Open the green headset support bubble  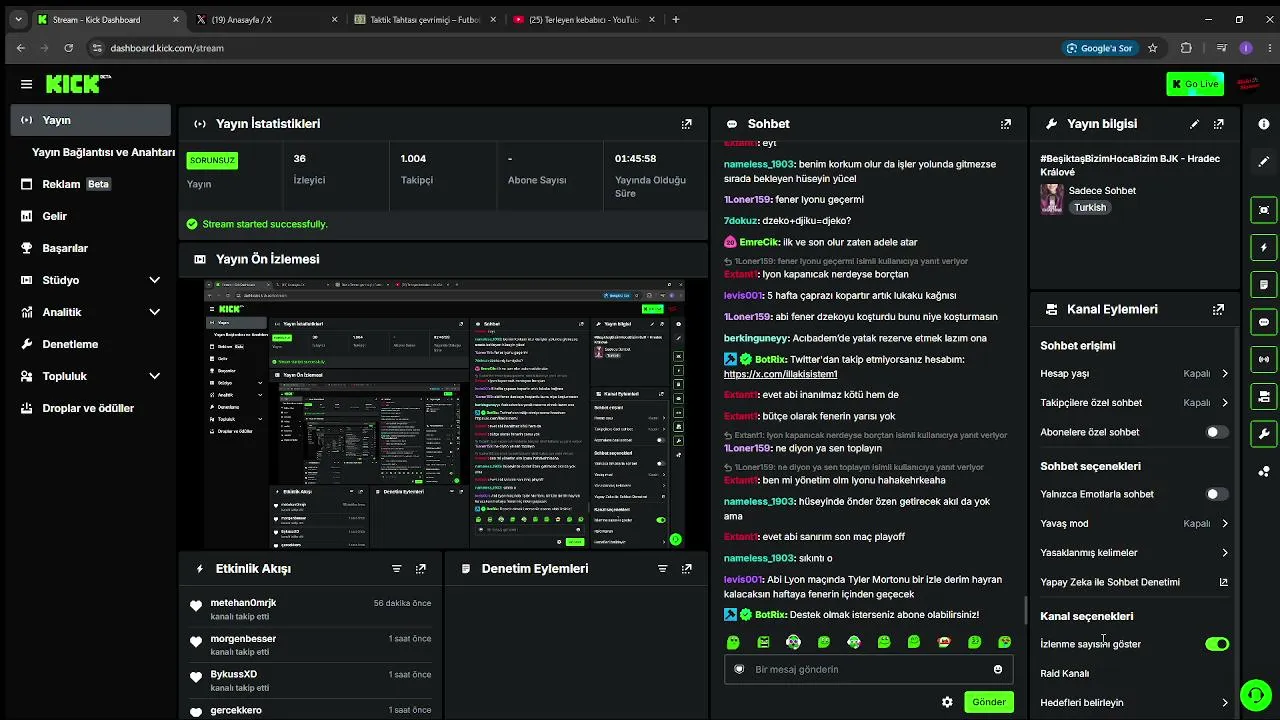point(1254,694)
